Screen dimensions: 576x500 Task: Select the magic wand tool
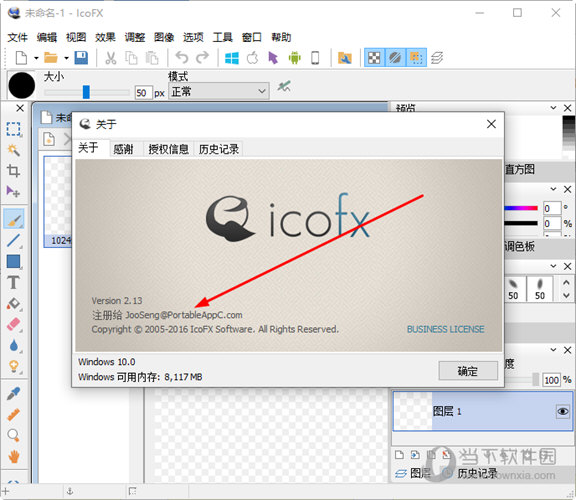14,150
